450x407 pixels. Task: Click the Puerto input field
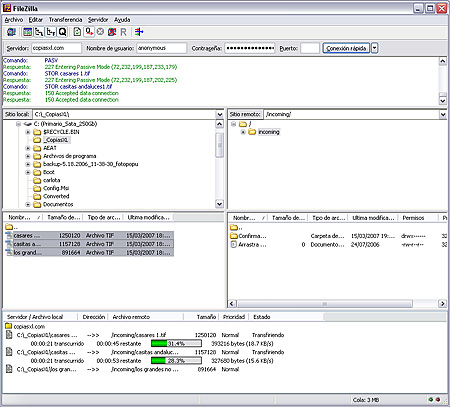[310, 48]
